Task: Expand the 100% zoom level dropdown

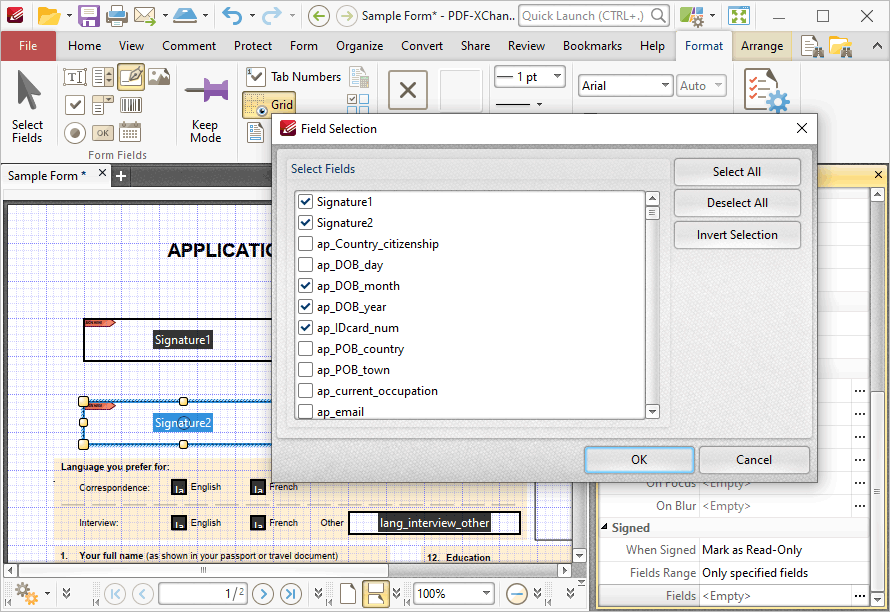Action: [454, 594]
